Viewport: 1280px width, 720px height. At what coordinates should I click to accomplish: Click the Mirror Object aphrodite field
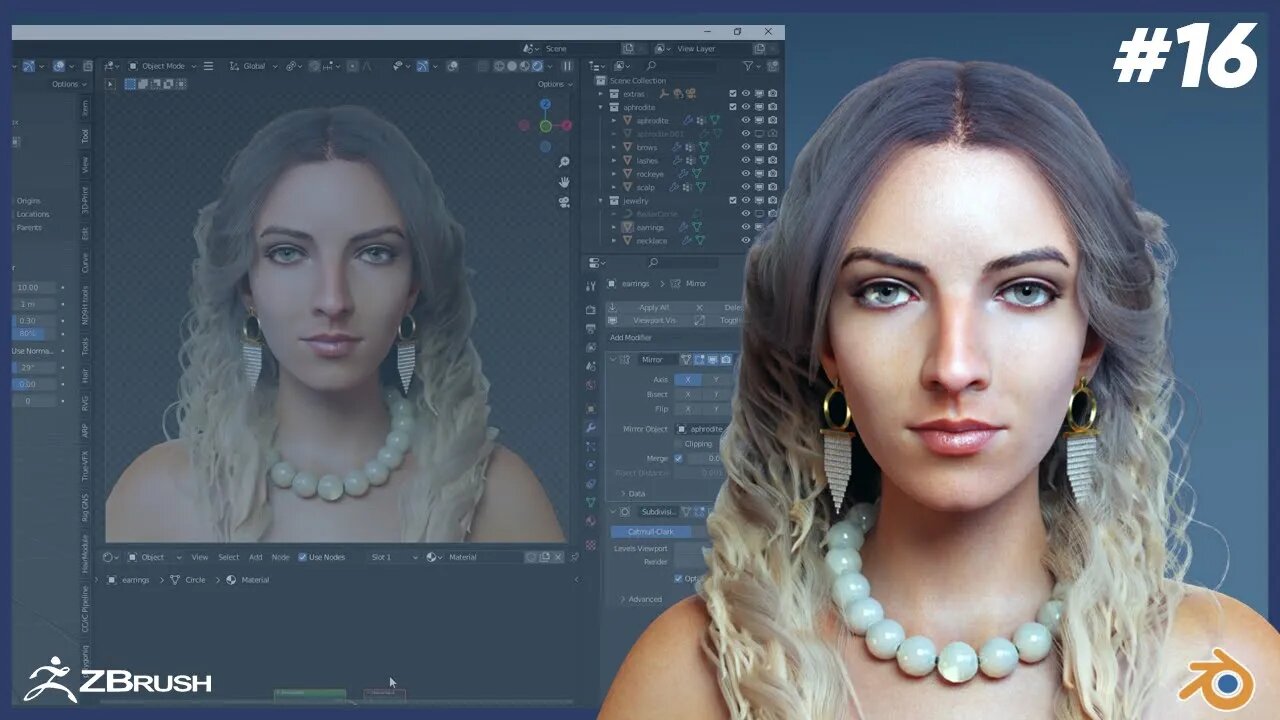click(700, 429)
